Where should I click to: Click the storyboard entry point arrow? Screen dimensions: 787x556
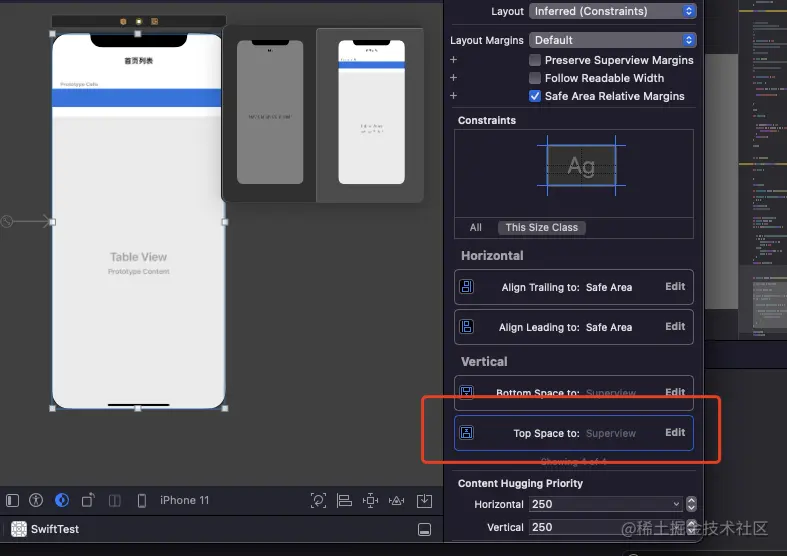point(28,221)
